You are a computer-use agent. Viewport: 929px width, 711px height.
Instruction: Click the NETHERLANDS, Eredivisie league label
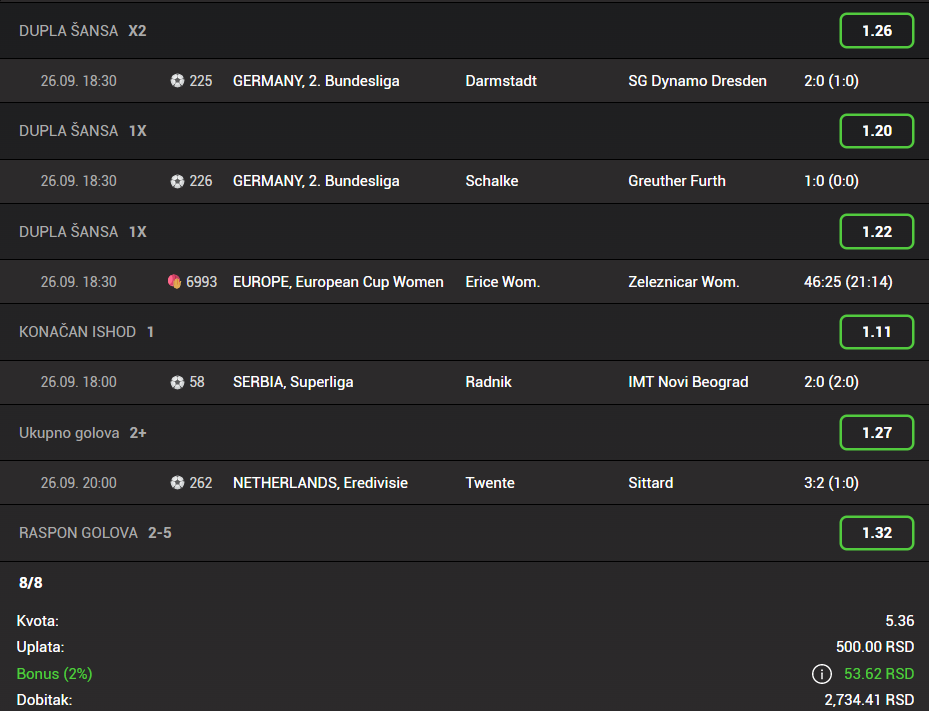(x=320, y=483)
